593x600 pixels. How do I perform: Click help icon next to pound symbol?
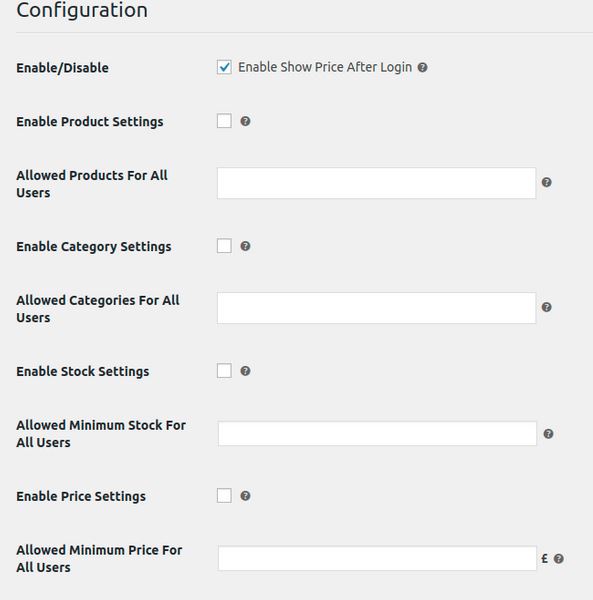point(559,559)
